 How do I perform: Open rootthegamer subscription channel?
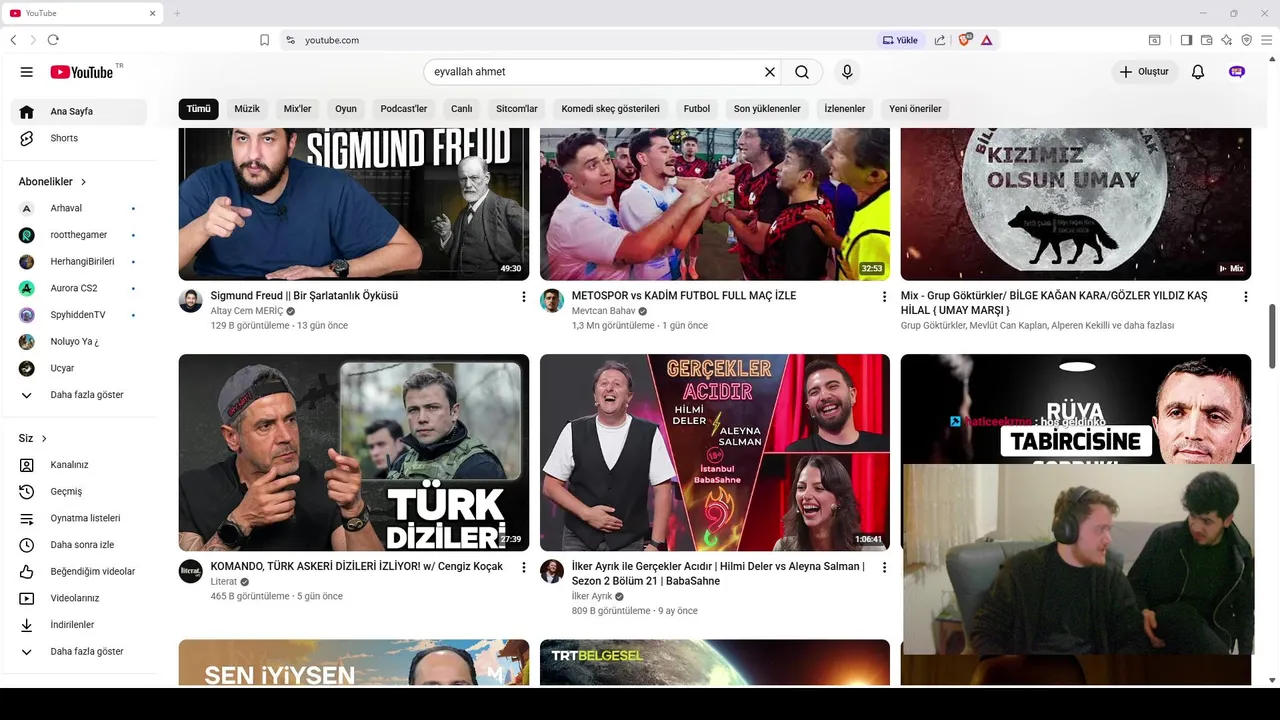[x=79, y=235]
